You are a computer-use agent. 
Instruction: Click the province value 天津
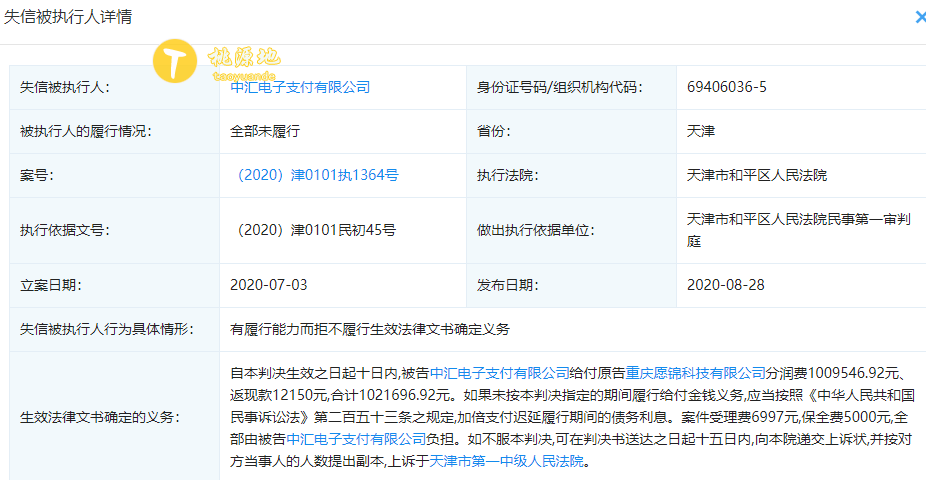701,131
